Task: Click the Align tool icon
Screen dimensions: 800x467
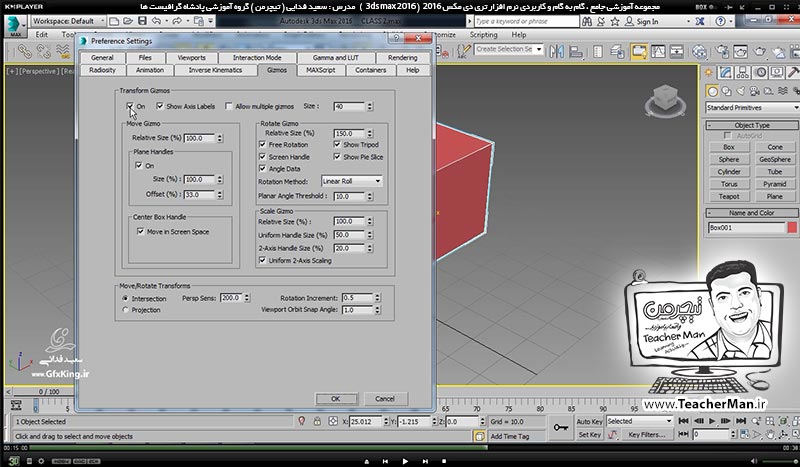Action: (576, 51)
